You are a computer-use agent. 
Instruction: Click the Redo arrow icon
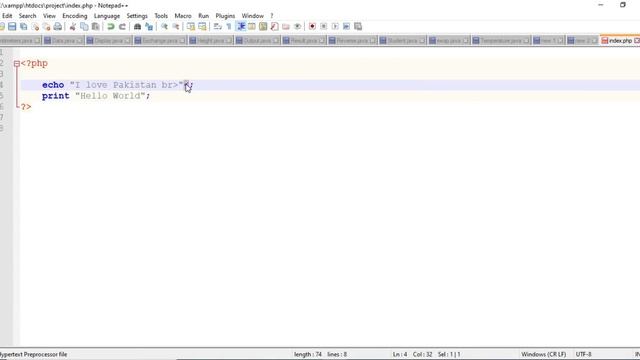point(122,27)
